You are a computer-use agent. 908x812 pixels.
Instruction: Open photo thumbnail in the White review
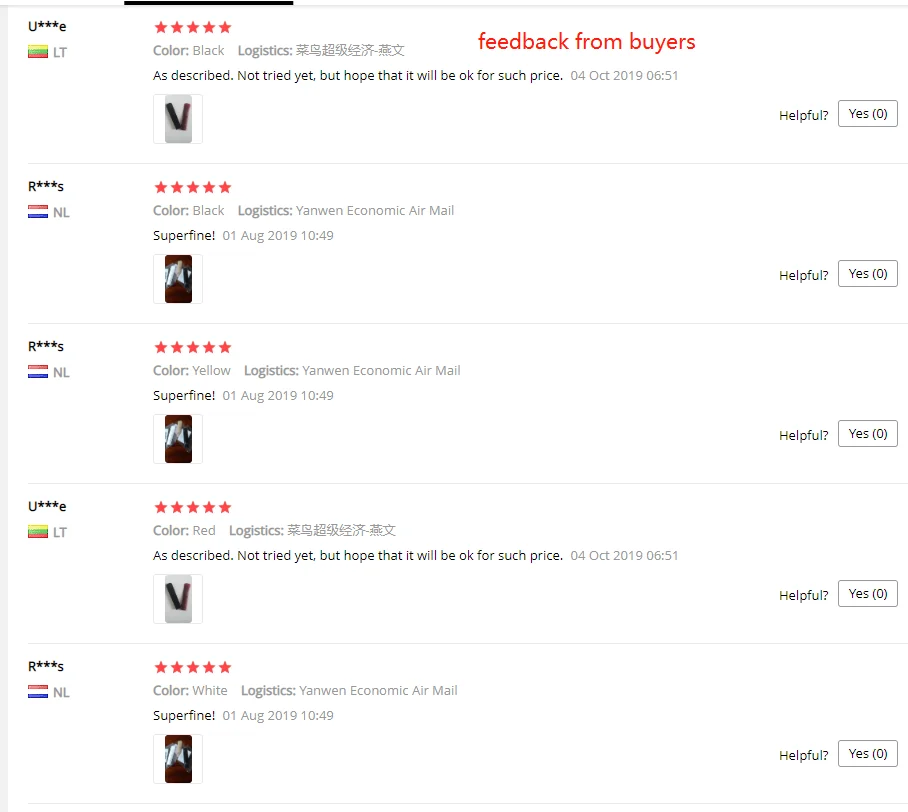pyautogui.click(x=178, y=759)
